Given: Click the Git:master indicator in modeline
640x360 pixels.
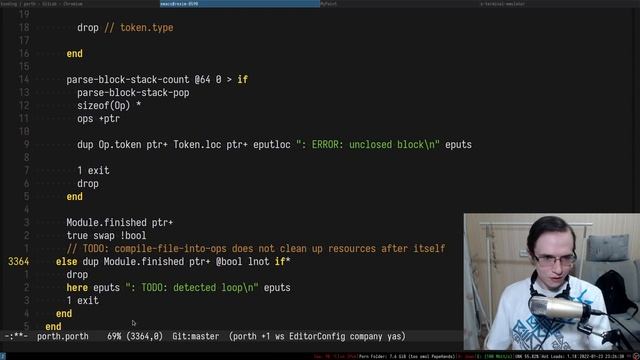Looking at the screenshot, I should click(196, 336).
